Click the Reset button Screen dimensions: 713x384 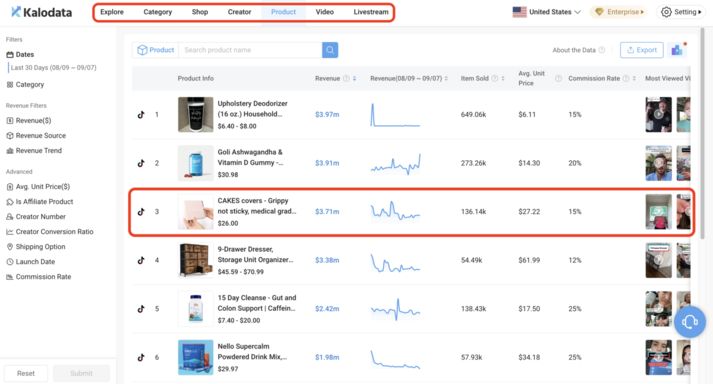(x=25, y=373)
